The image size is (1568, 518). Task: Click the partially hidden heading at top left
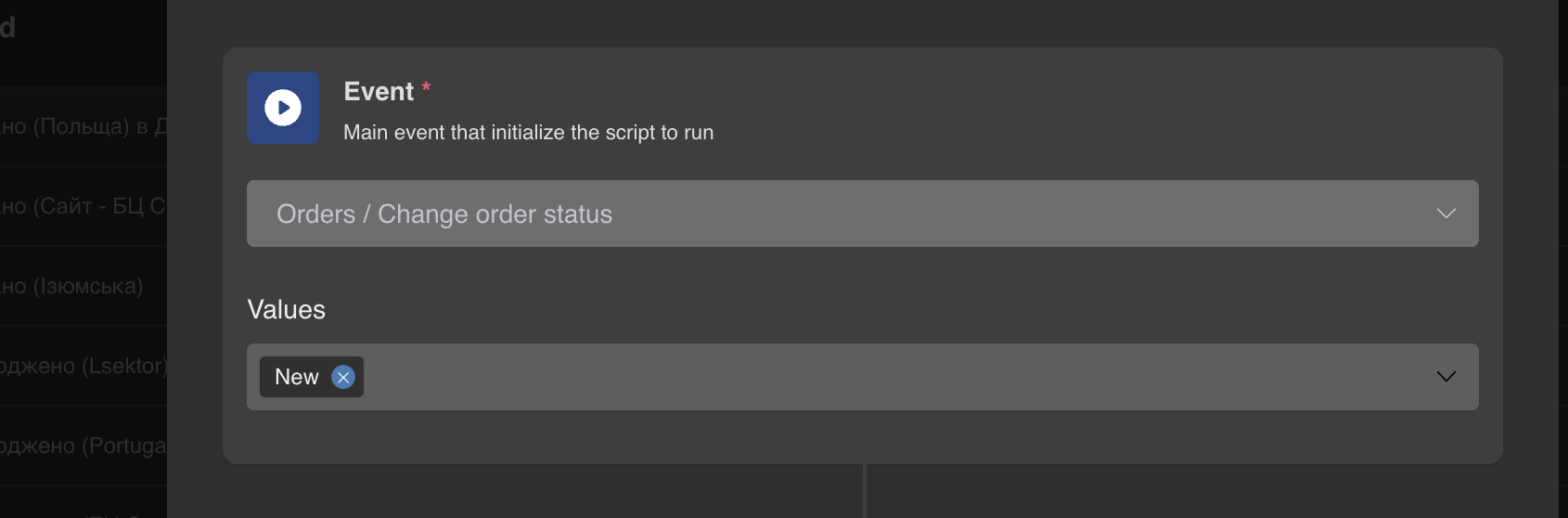click(x=7, y=28)
